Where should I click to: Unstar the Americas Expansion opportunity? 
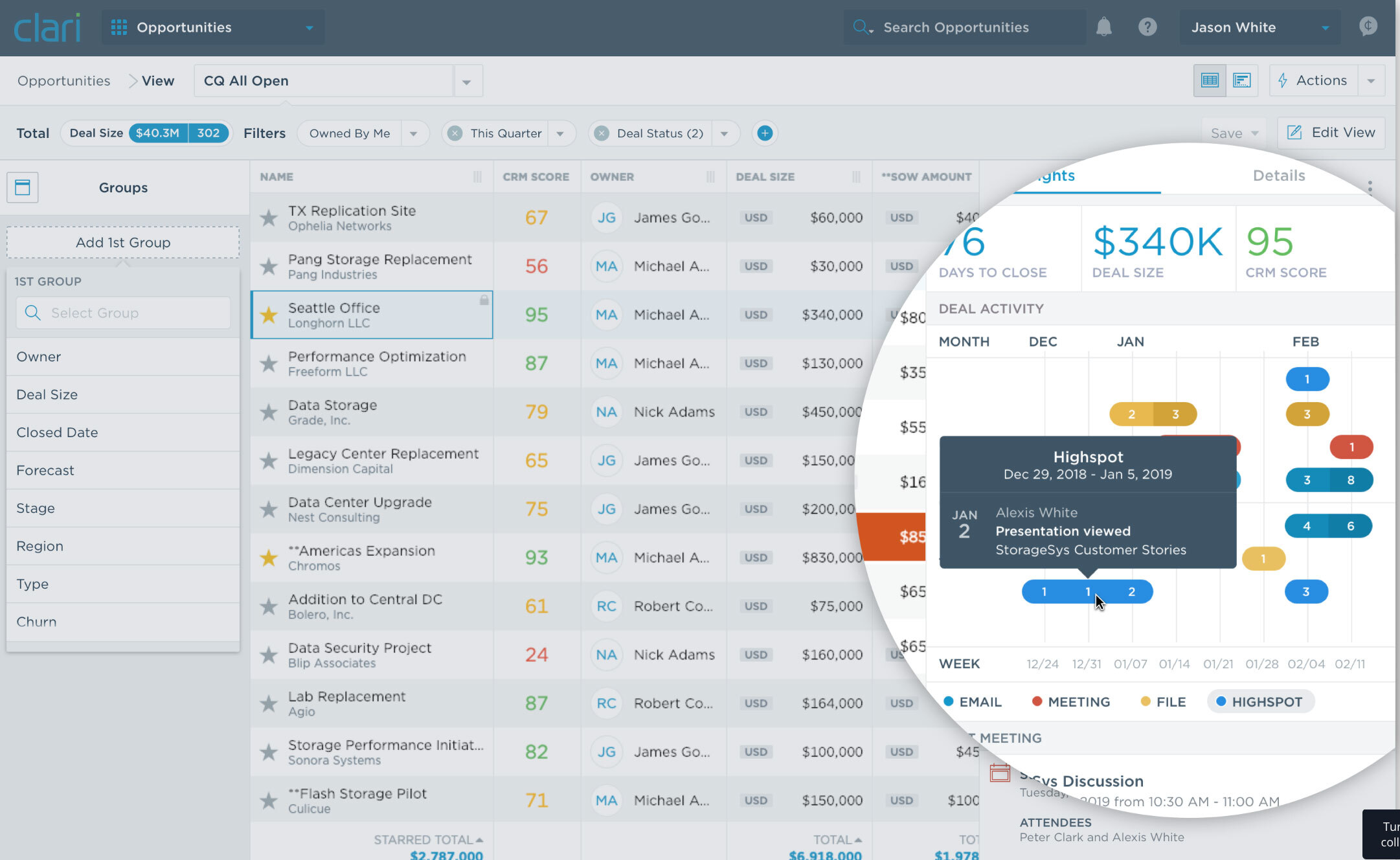point(268,558)
